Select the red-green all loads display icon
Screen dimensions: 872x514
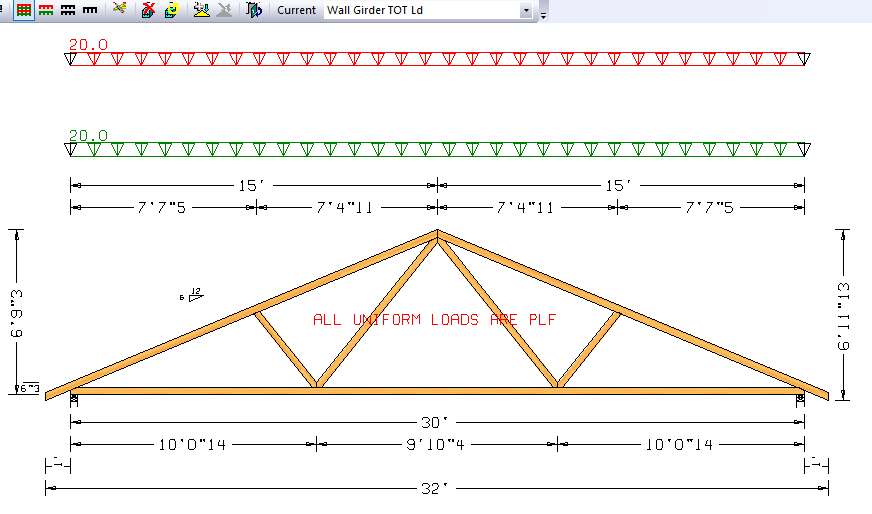[x=23, y=10]
